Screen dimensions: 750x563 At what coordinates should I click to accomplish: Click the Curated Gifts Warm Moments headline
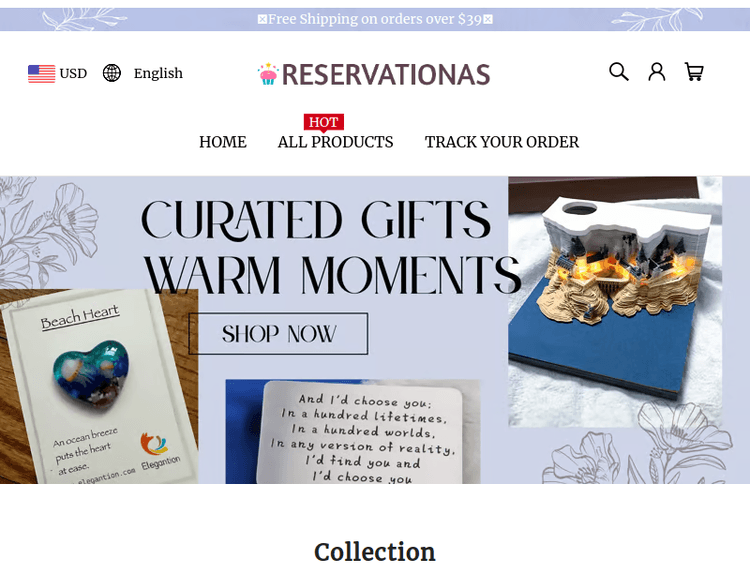pyautogui.click(x=330, y=247)
